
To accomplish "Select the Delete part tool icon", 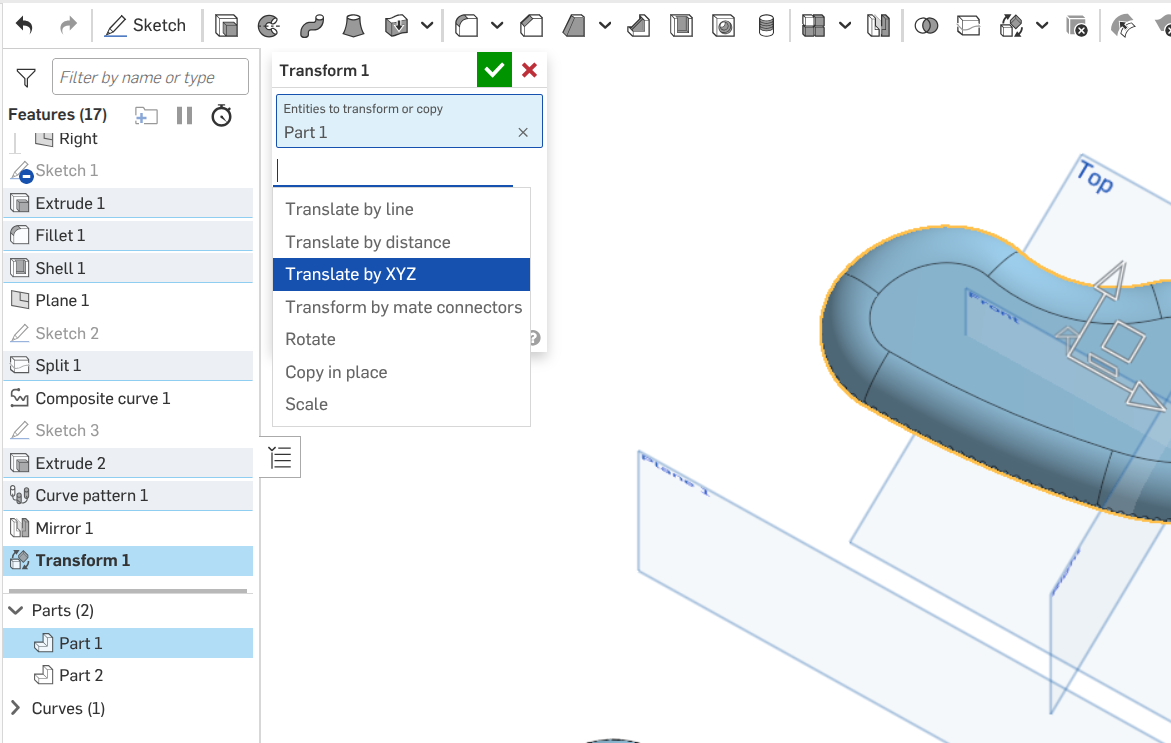I will (1076, 26).
